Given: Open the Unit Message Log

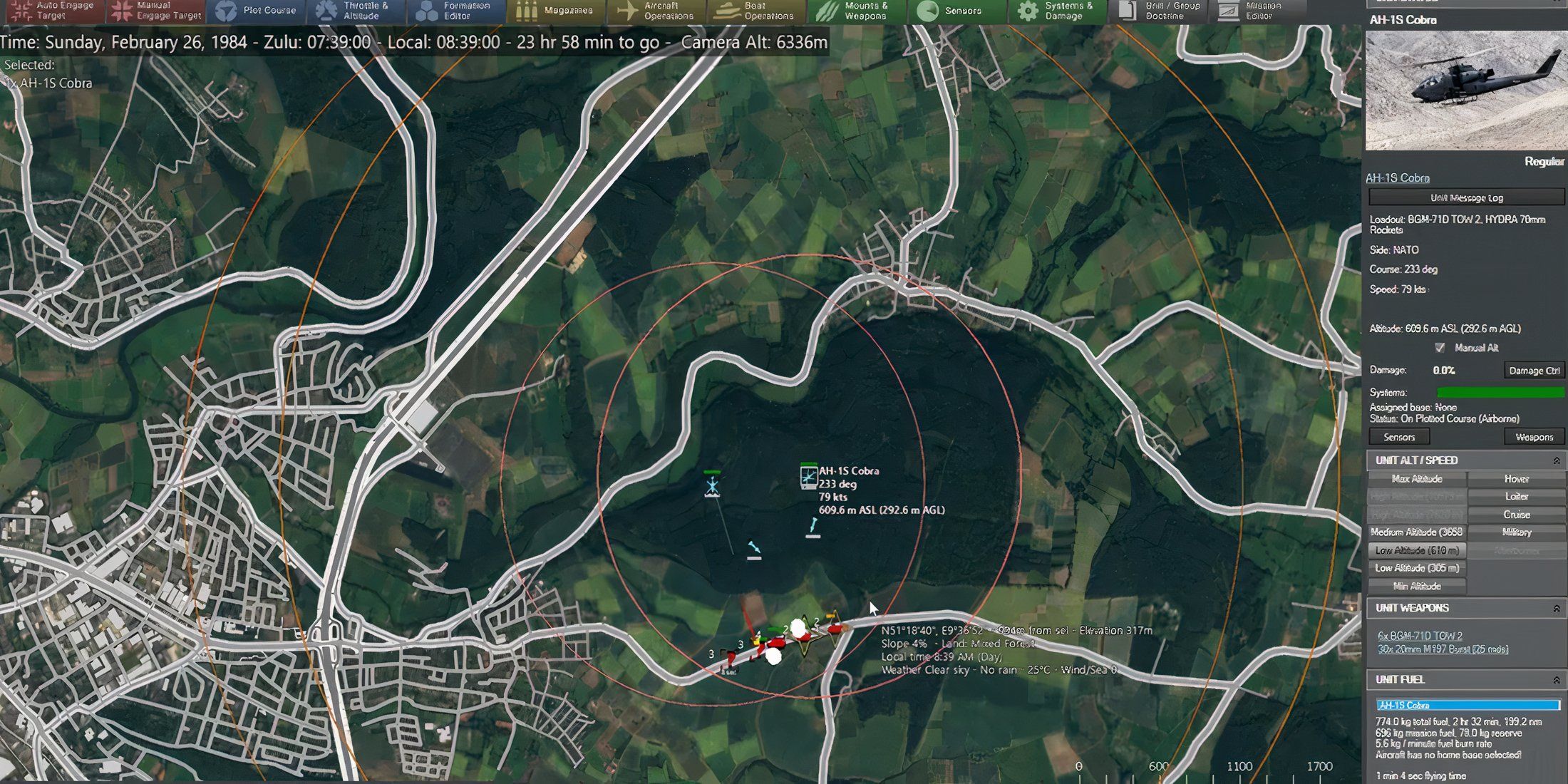Looking at the screenshot, I should click(x=1466, y=198).
